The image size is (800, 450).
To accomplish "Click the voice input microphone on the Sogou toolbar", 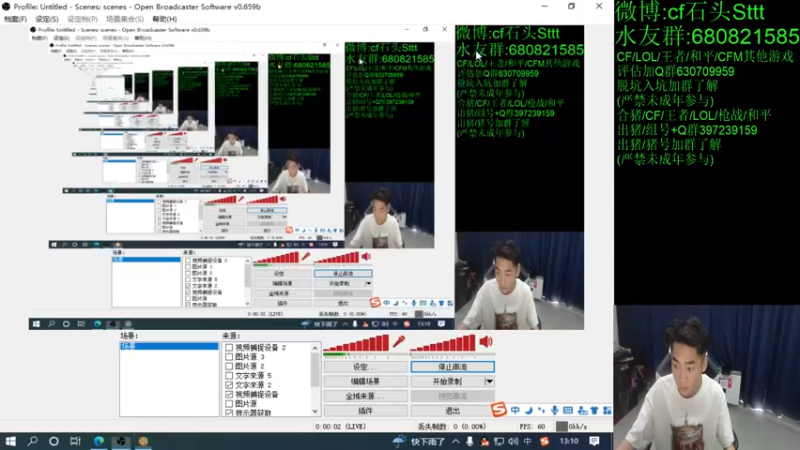I will (x=554, y=410).
